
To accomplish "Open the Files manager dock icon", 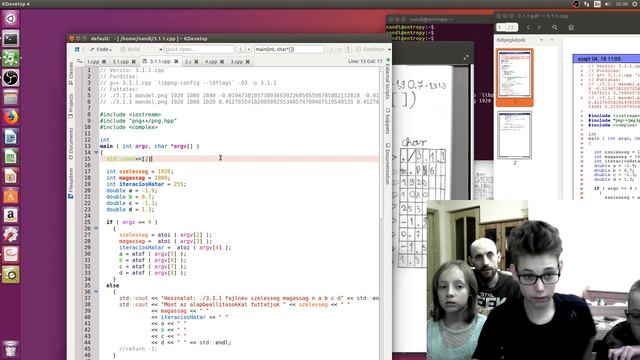I will [x=11, y=98].
